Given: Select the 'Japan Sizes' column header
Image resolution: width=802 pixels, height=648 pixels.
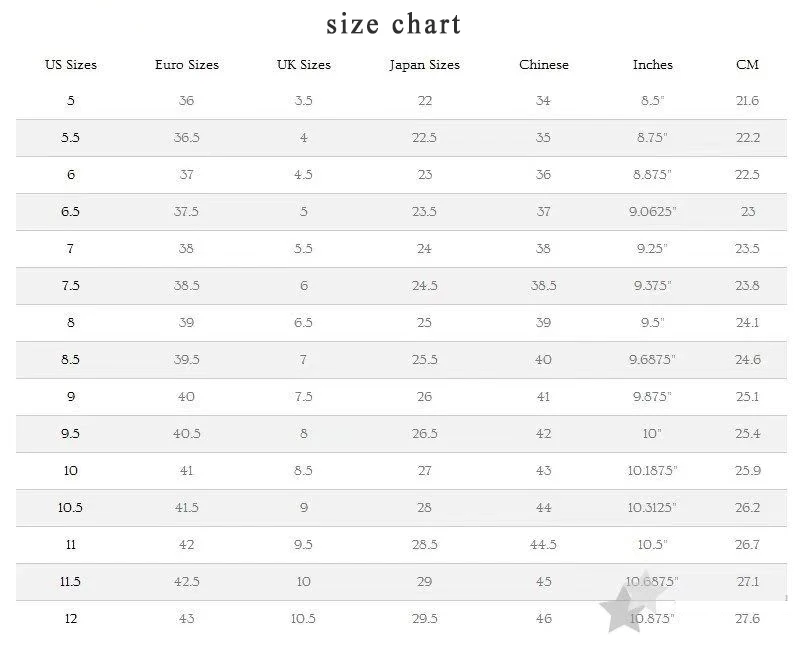Looking at the screenshot, I should click(x=425, y=65).
